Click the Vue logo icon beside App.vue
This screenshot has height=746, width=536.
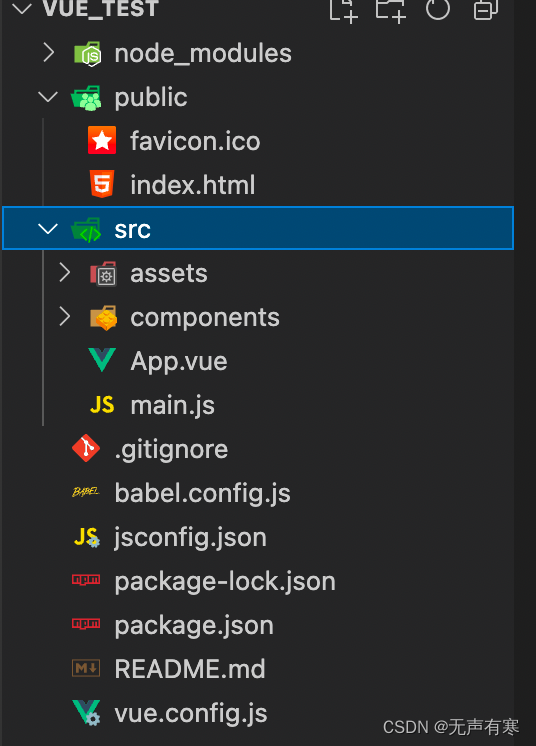pos(102,360)
